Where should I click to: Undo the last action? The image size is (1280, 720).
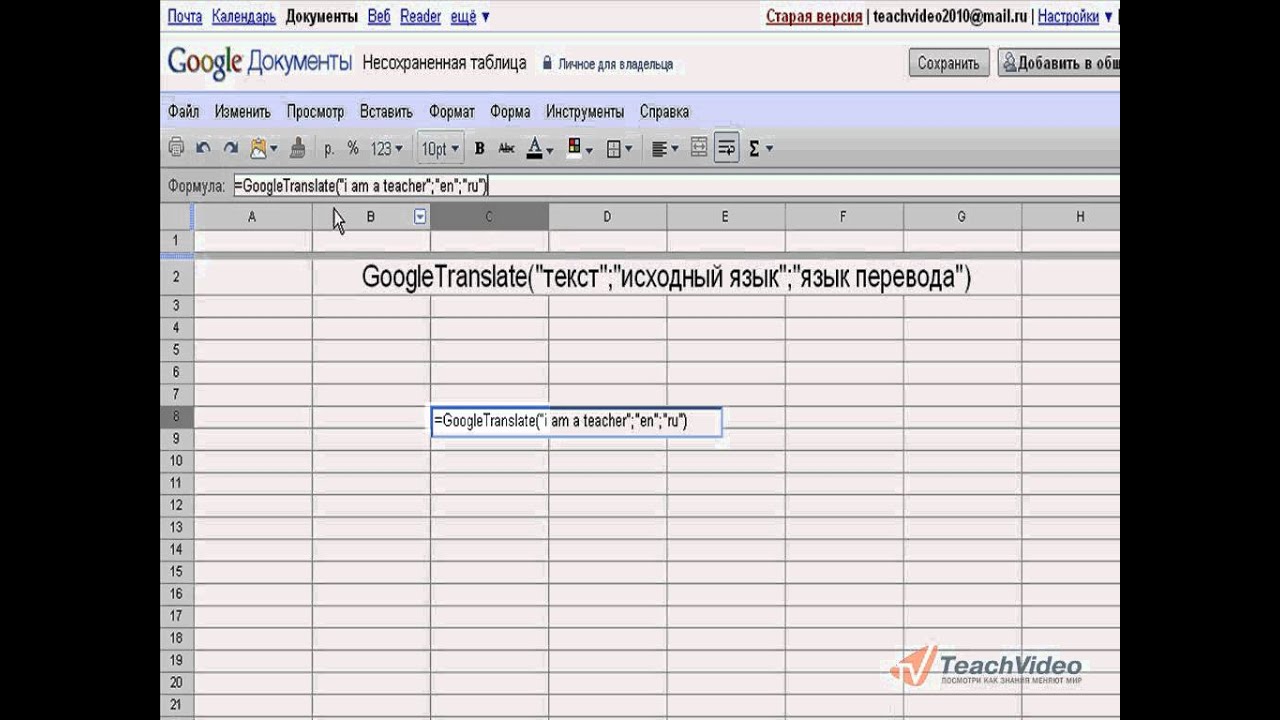(x=203, y=148)
